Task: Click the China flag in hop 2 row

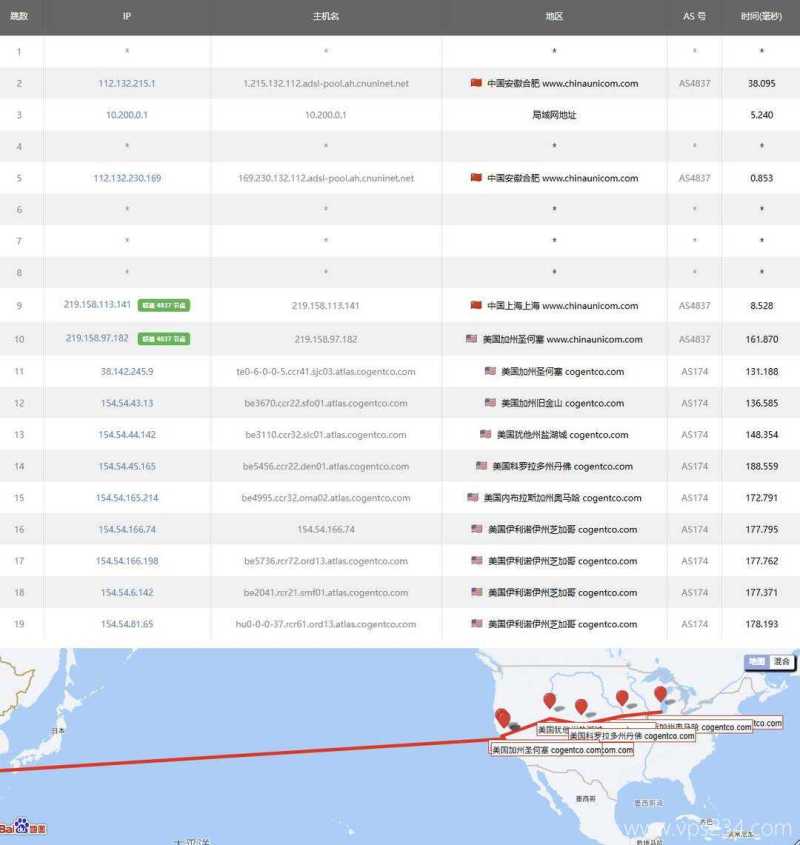Action: tap(476, 83)
